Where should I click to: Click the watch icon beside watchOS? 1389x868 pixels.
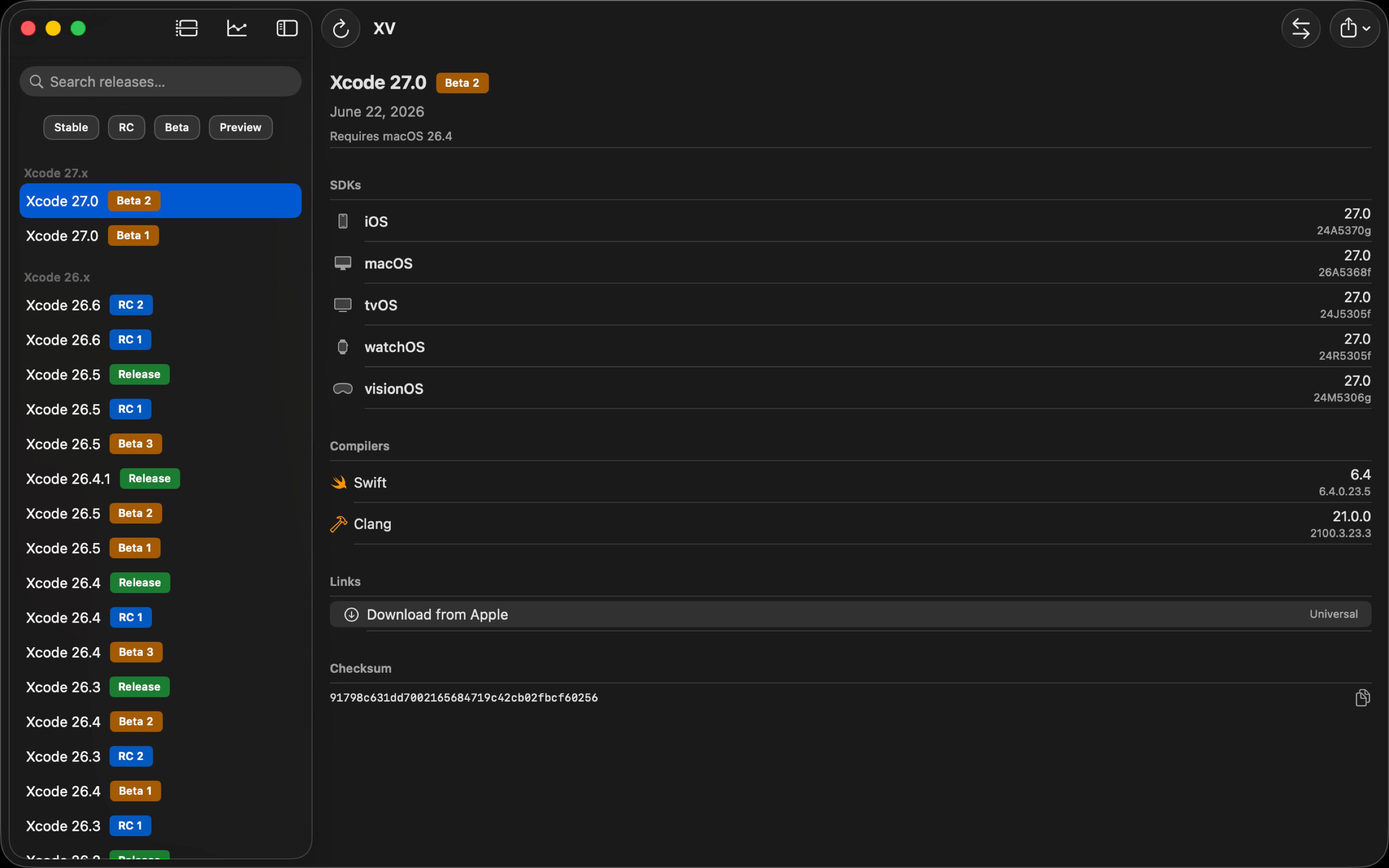pyautogui.click(x=342, y=347)
